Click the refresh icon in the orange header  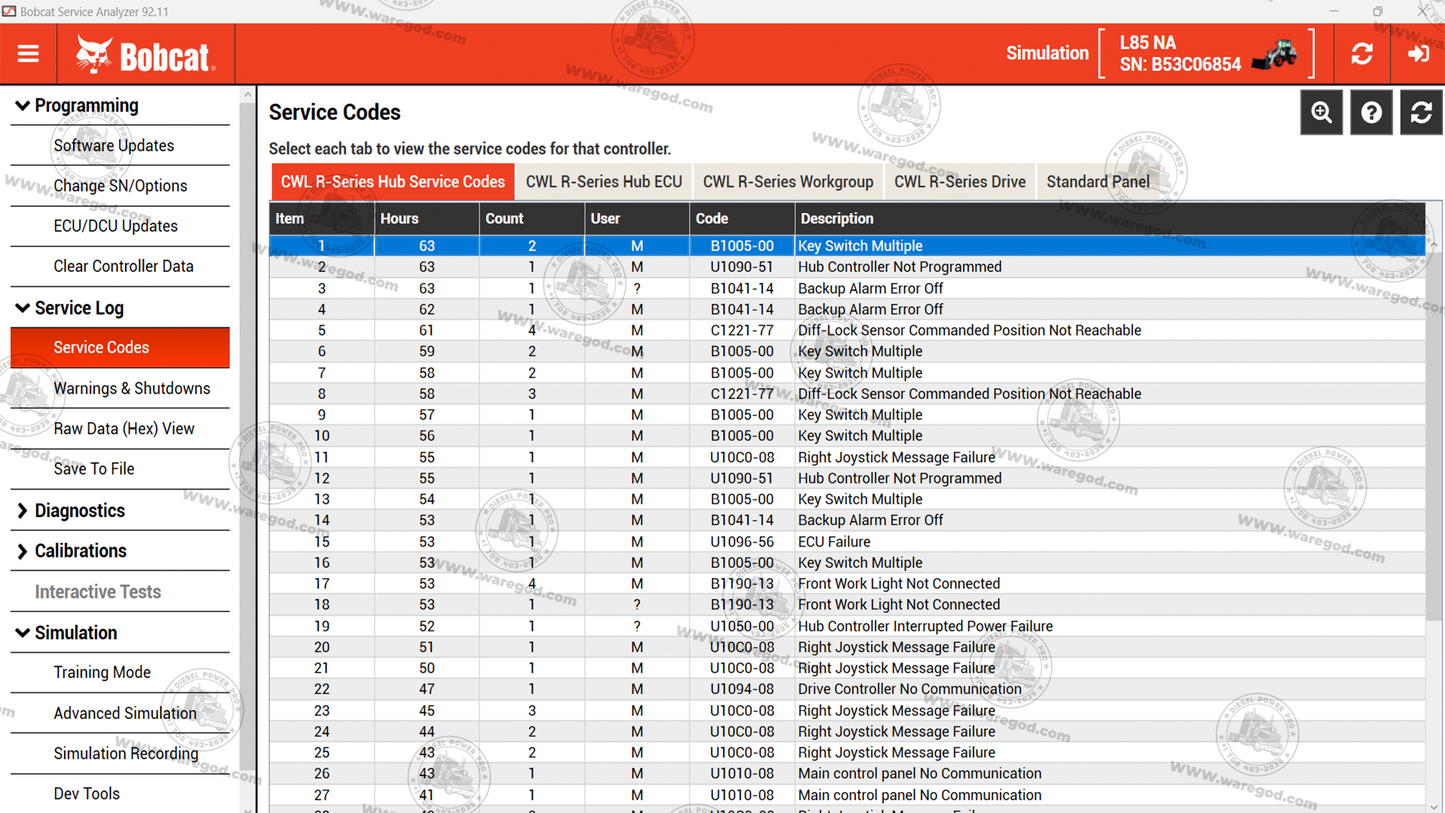(x=1362, y=54)
